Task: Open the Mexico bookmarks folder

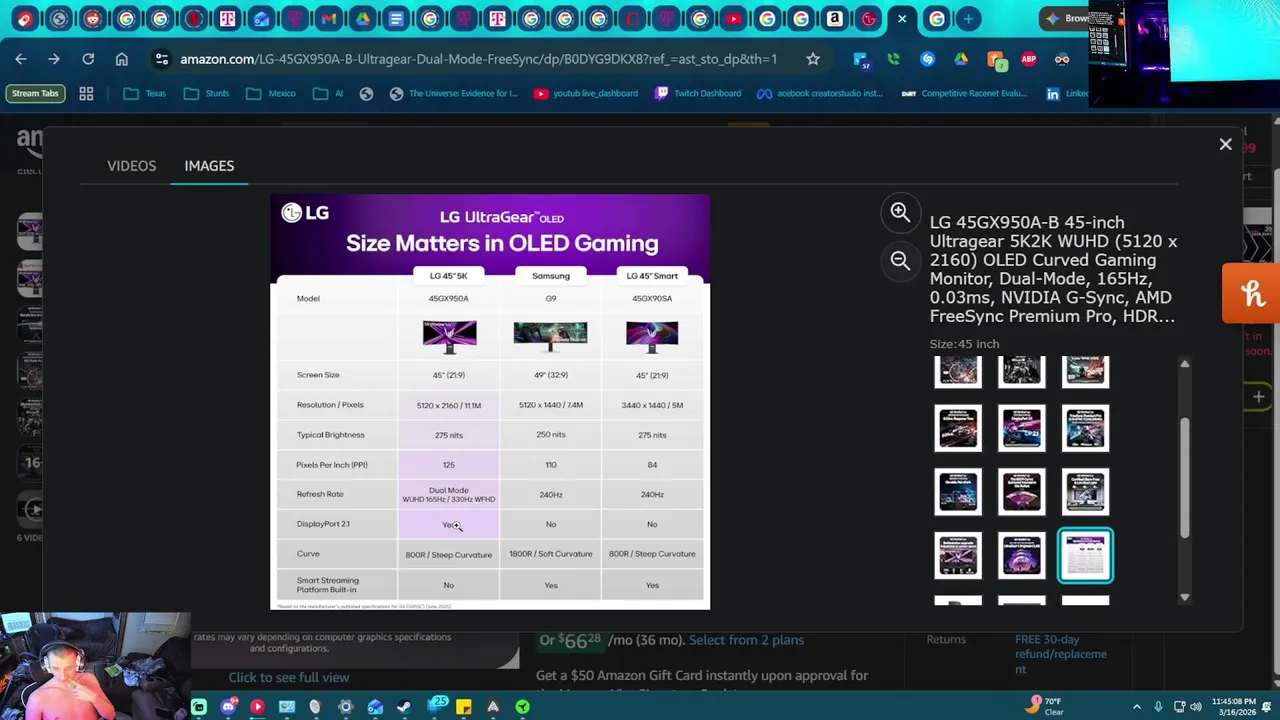Action: tap(270, 93)
